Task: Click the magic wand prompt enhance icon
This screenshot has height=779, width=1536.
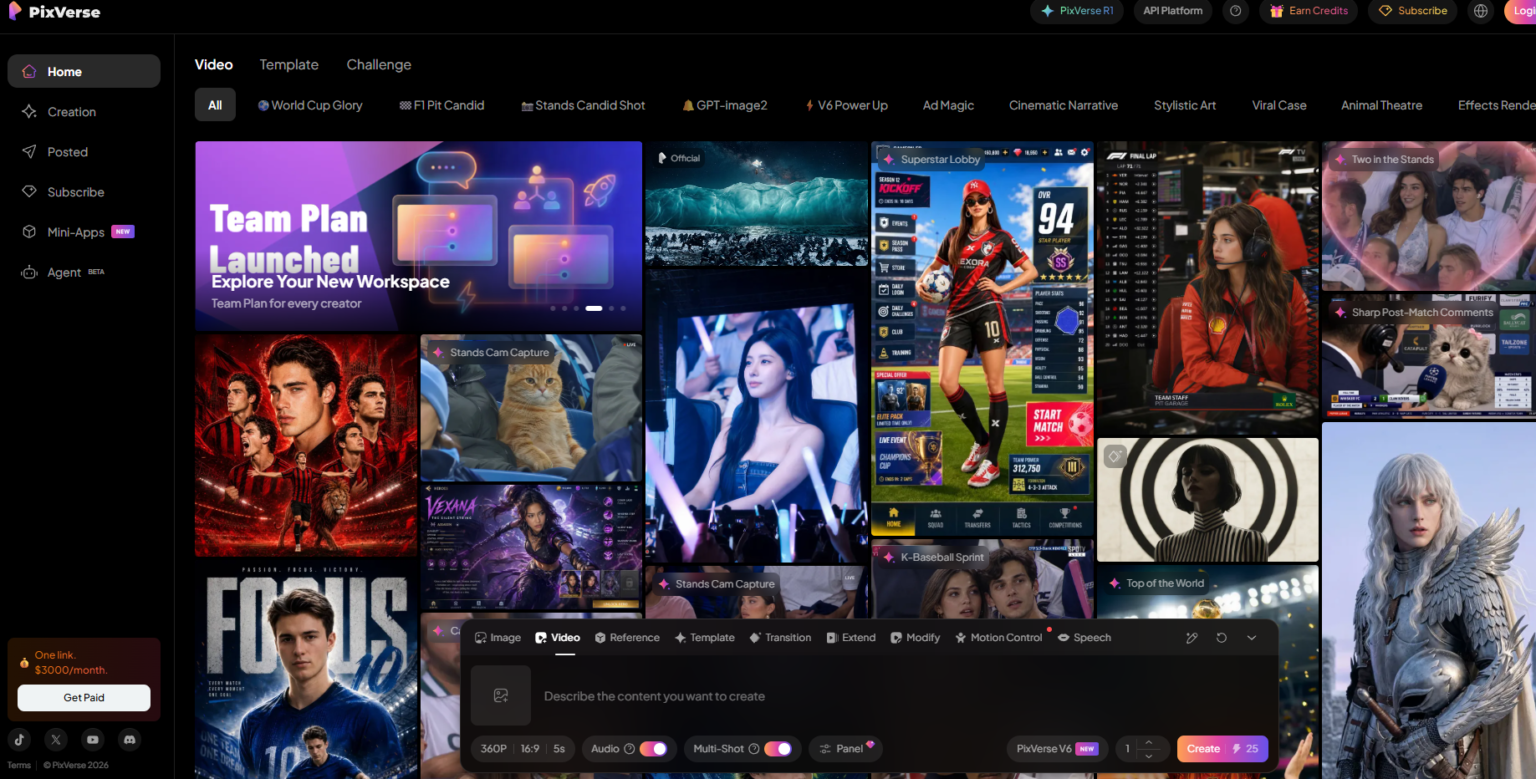Action: pos(1192,637)
